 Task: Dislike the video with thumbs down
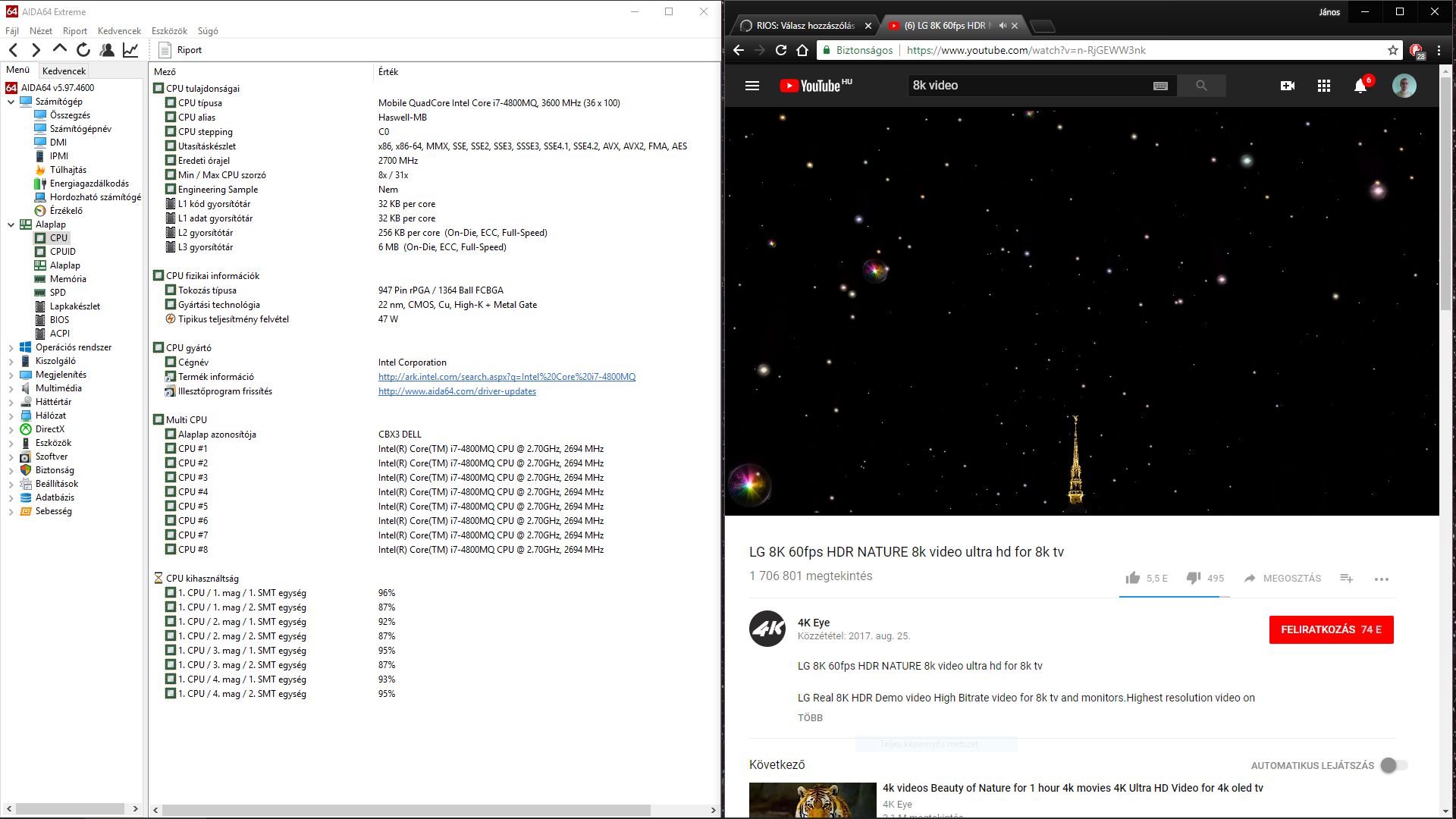click(1194, 578)
